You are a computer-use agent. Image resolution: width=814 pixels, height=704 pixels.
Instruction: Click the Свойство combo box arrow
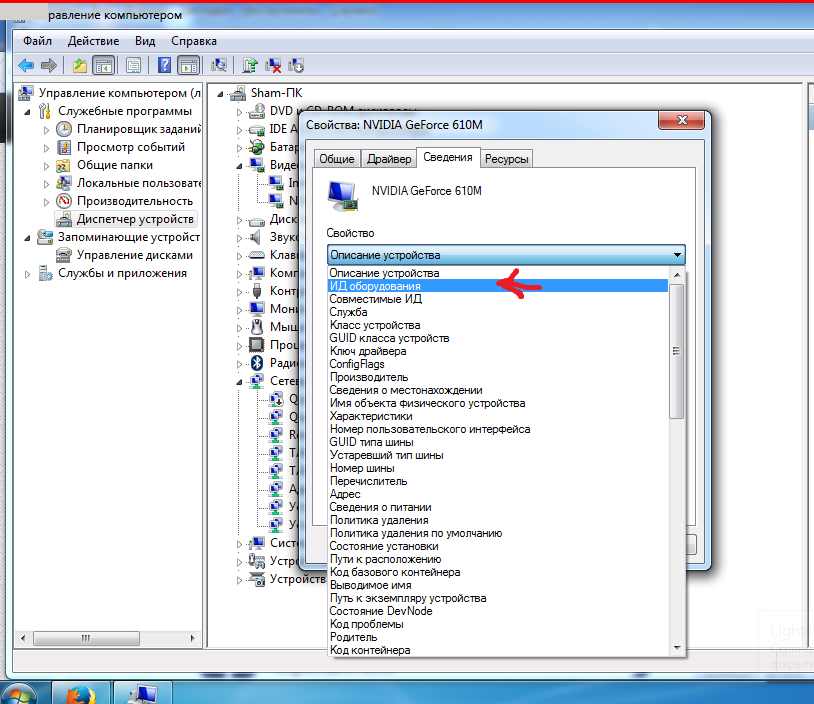(x=677, y=255)
